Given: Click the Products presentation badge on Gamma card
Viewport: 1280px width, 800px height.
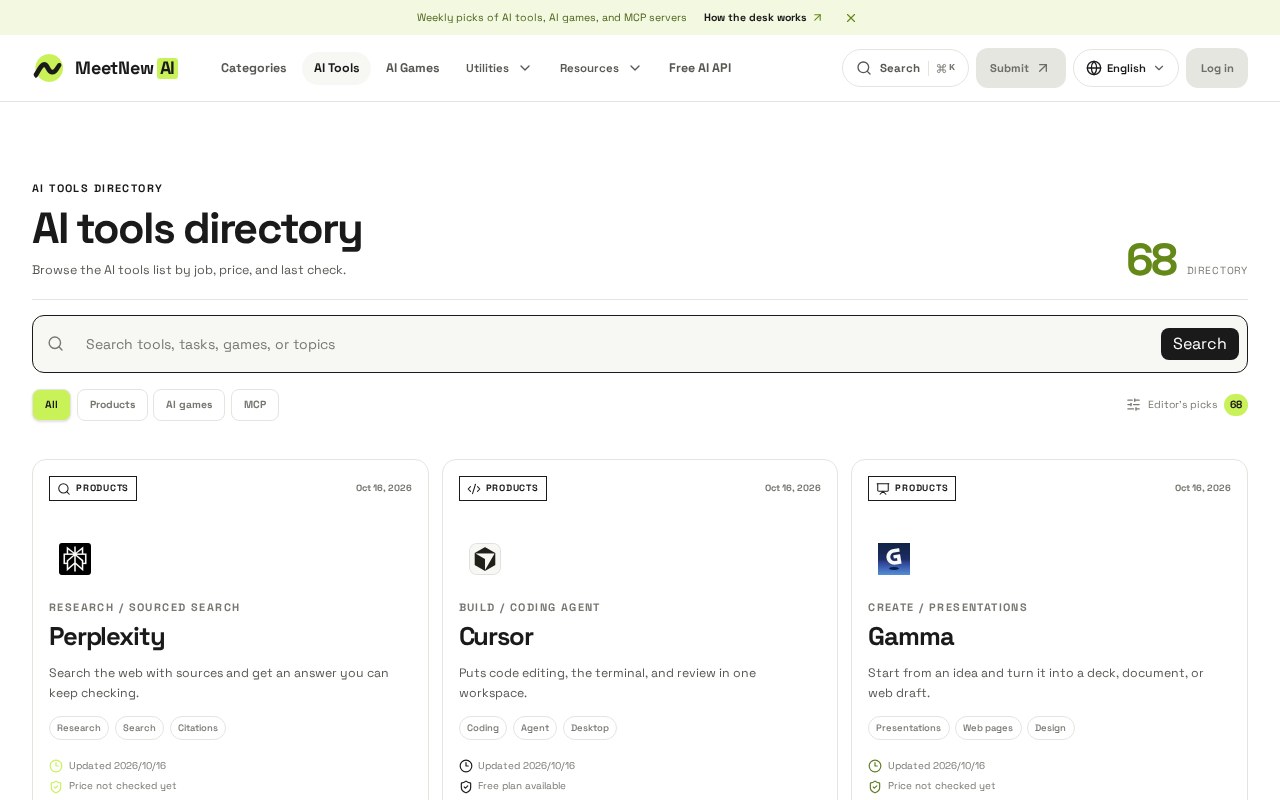Looking at the screenshot, I should pyautogui.click(x=912, y=488).
